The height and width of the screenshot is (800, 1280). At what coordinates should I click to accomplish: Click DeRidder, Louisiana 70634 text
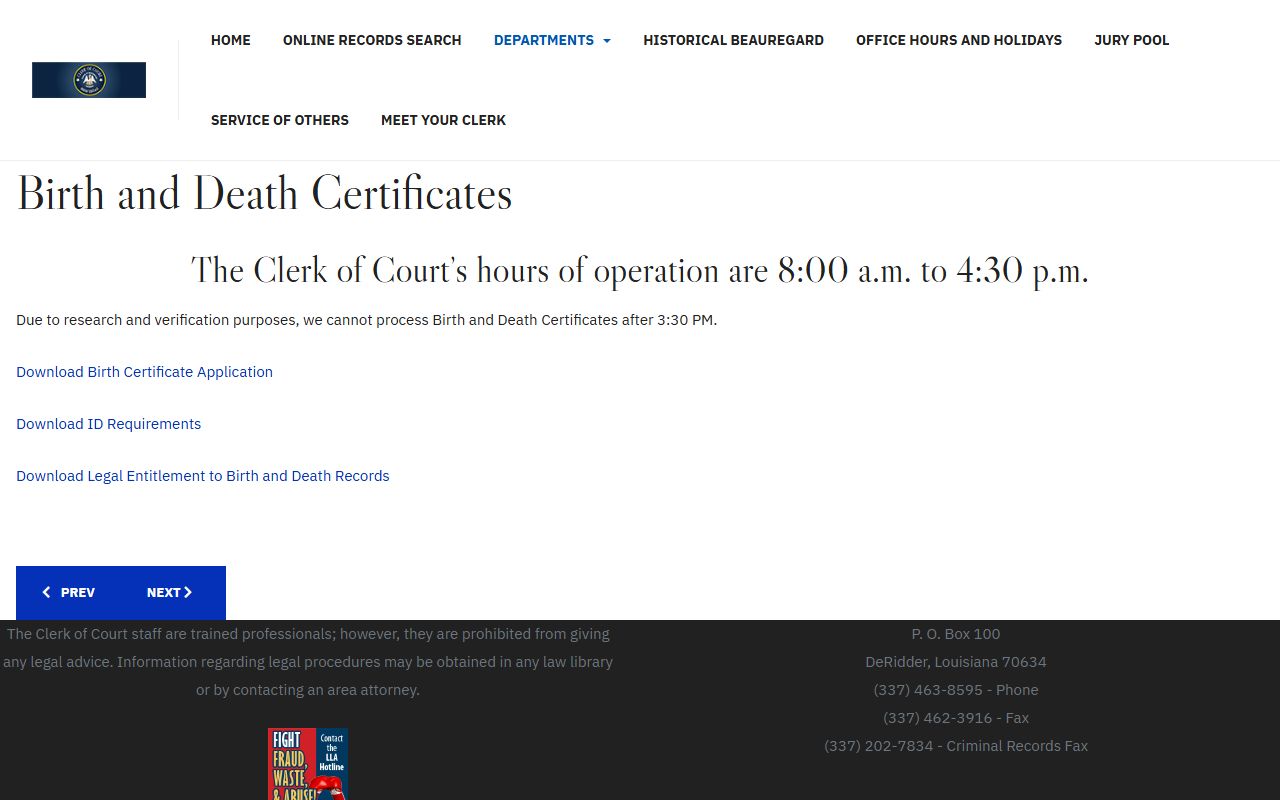pyautogui.click(x=956, y=662)
